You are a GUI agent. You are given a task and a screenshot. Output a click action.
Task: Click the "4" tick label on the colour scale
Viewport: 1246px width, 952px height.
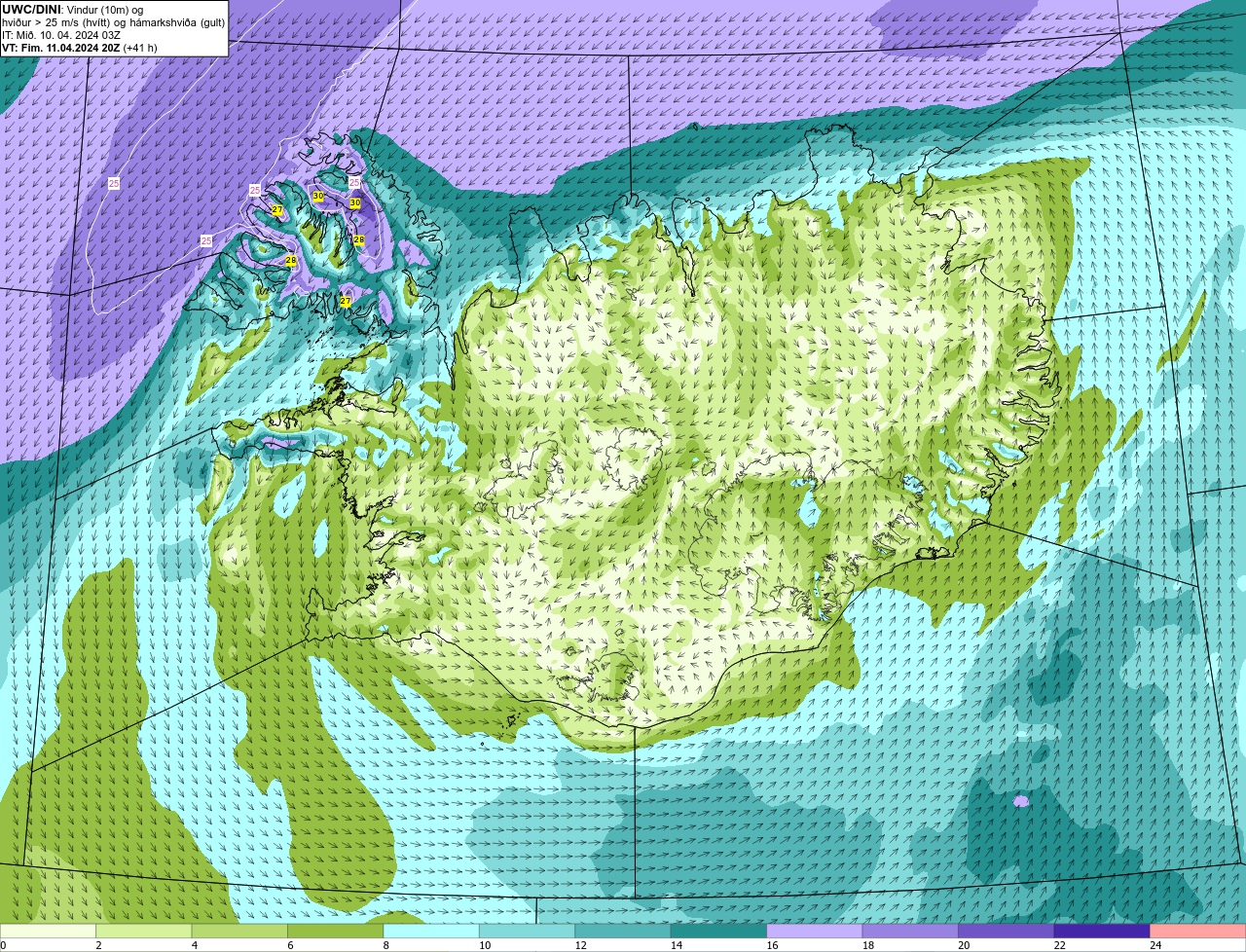(x=195, y=945)
